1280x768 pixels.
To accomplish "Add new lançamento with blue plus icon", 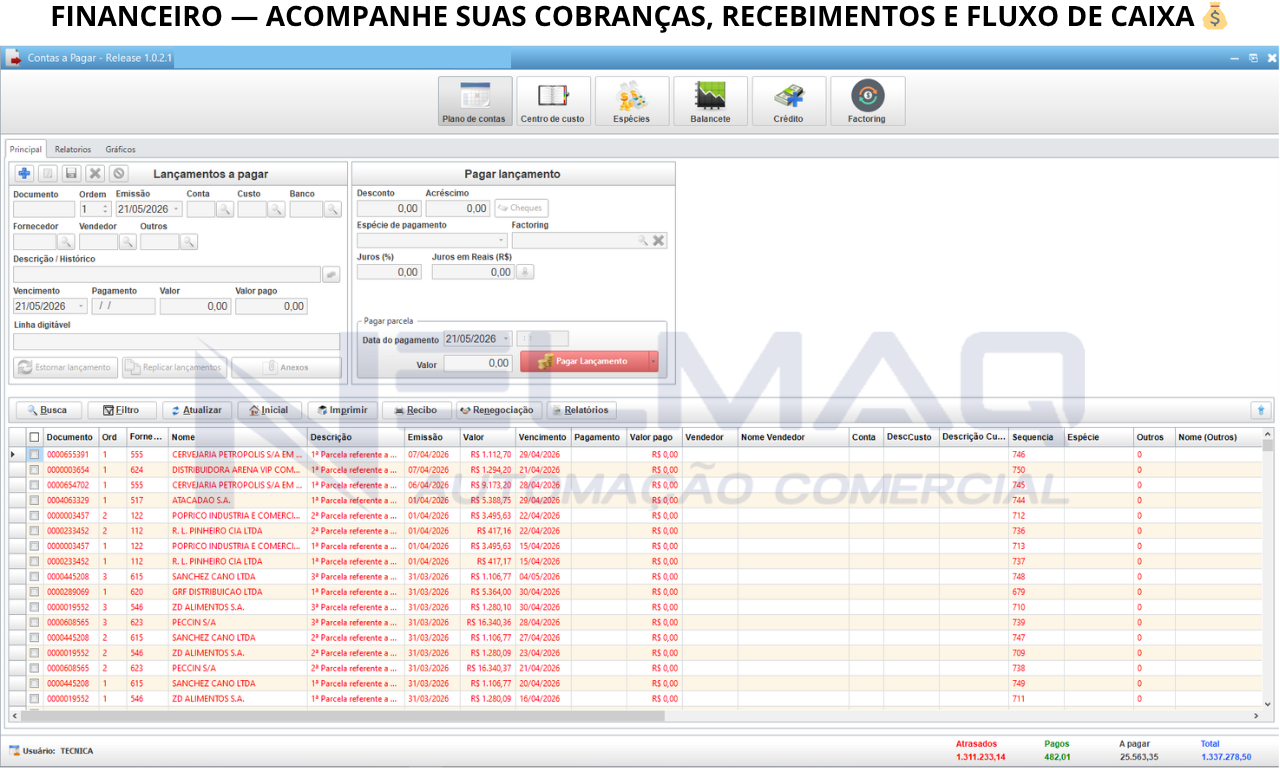I will click(24, 174).
